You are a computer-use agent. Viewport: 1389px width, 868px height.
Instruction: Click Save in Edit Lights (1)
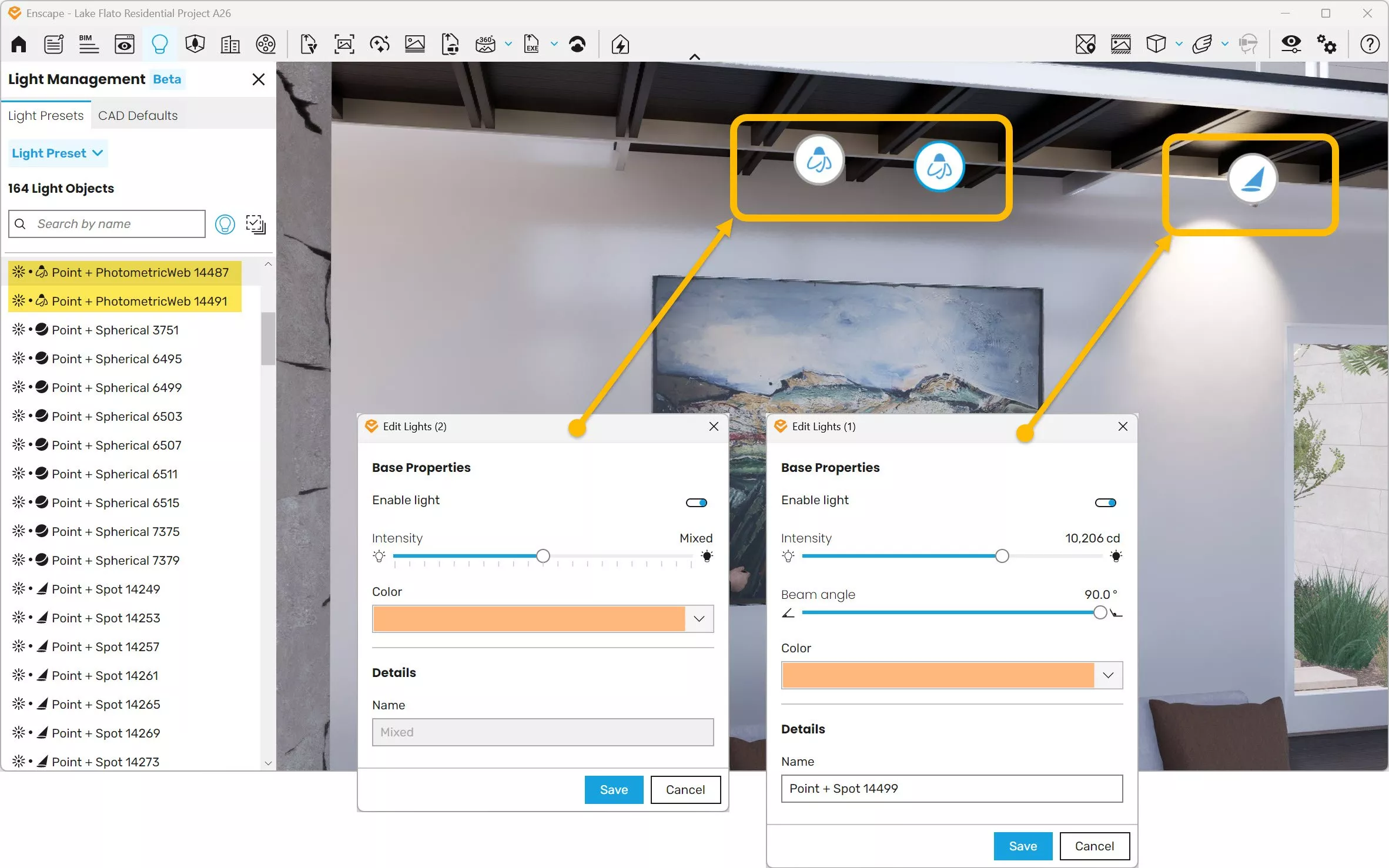(1023, 846)
